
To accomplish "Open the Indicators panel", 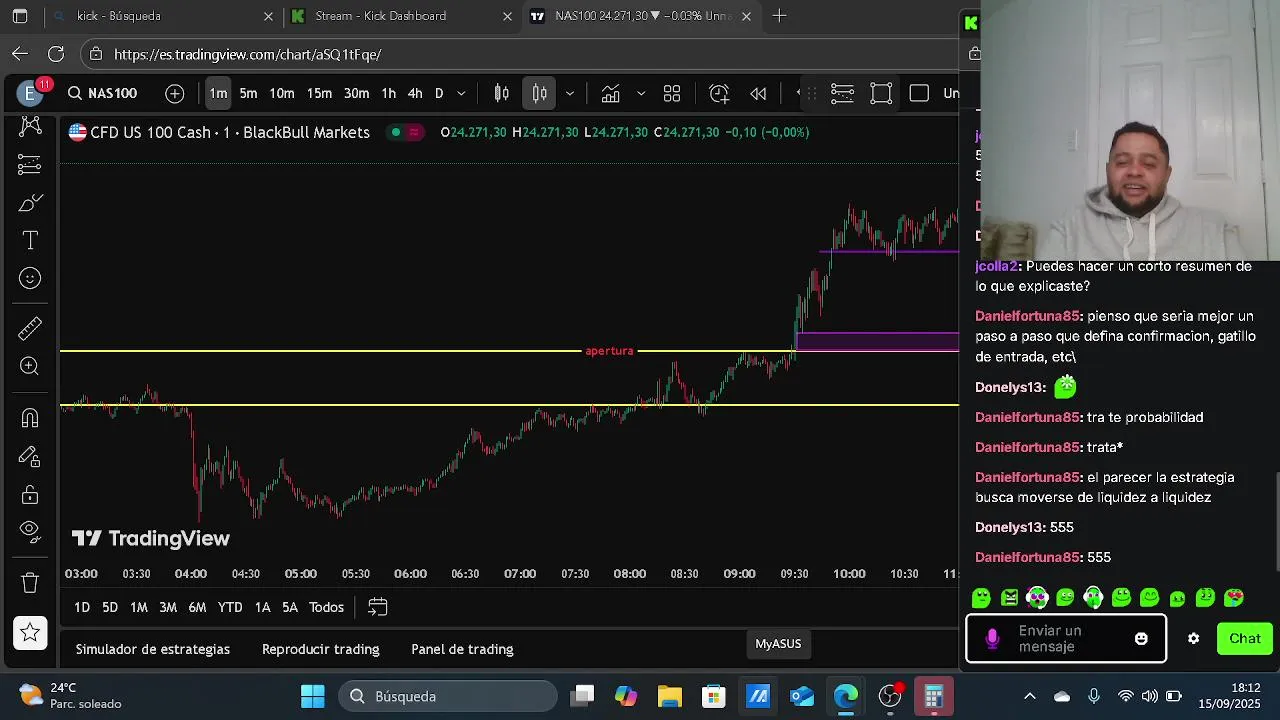I will point(610,93).
